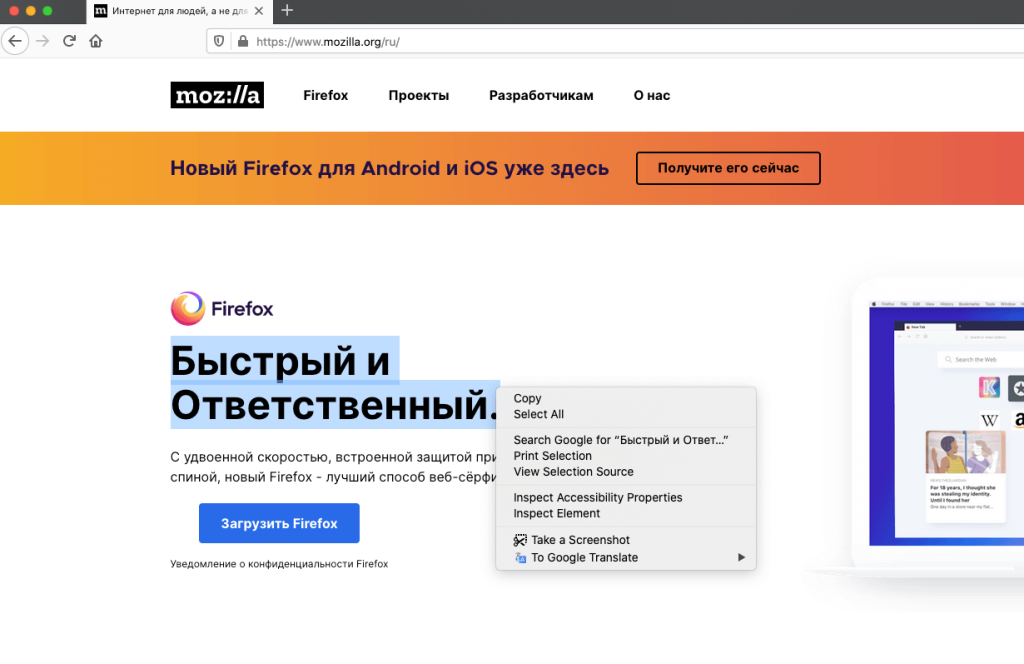Image resolution: width=1024 pixels, height=664 pixels.
Task: Click the browser Back arrow button
Action: click(x=15, y=41)
